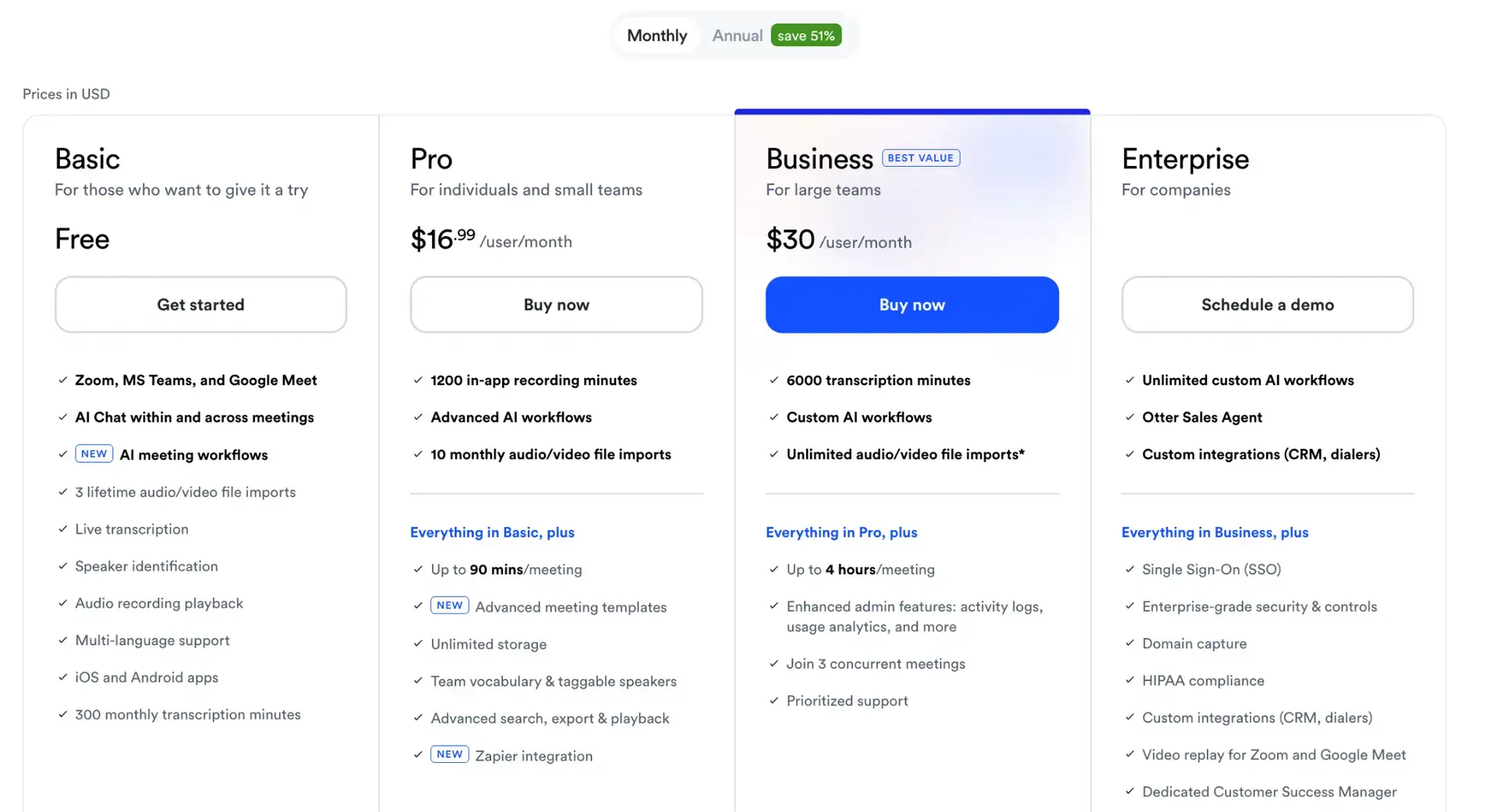Click checkmark beside 6000 transcription minutes
Image resolution: width=1497 pixels, height=812 pixels.
click(x=773, y=380)
